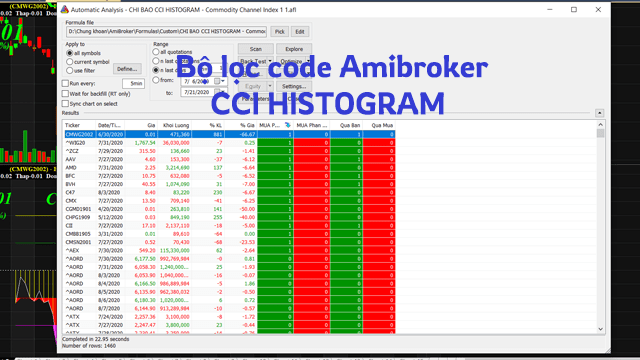The width and height of the screenshot is (640, 360).
Task: Click the Back Test button
Action: pos(253,61)
